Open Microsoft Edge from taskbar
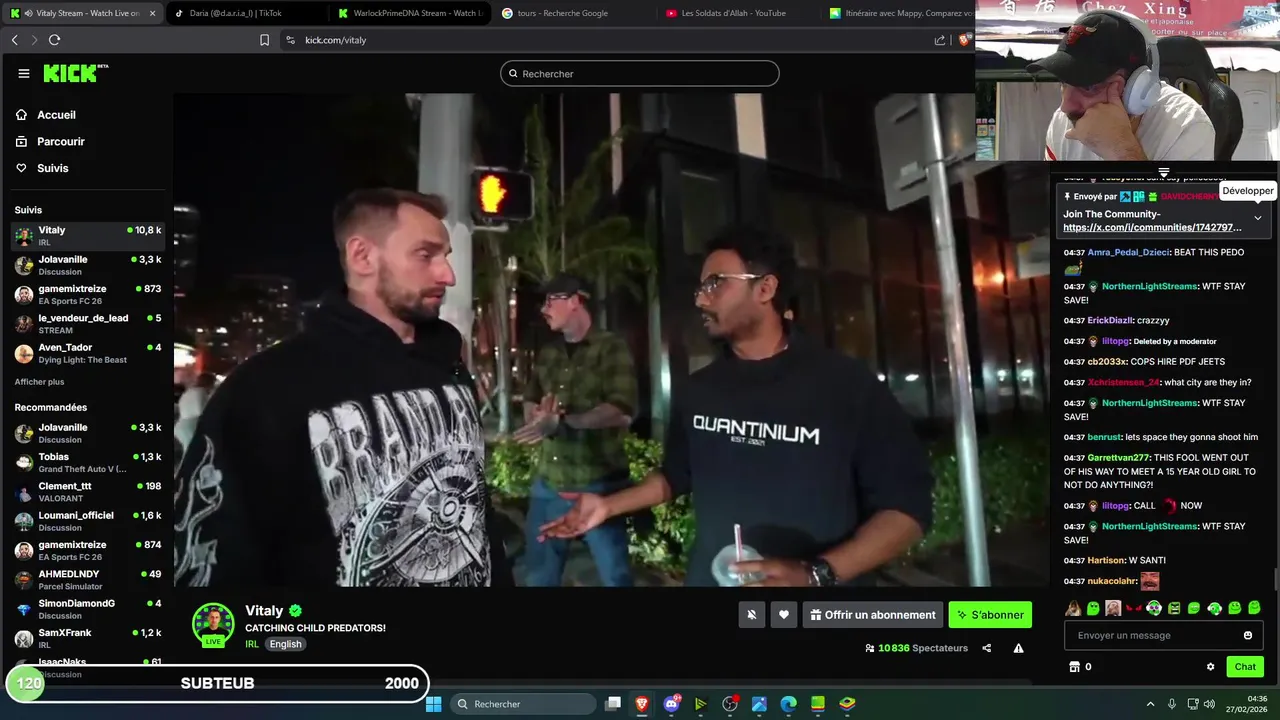The image size is (1280, 720). point(788,704)
